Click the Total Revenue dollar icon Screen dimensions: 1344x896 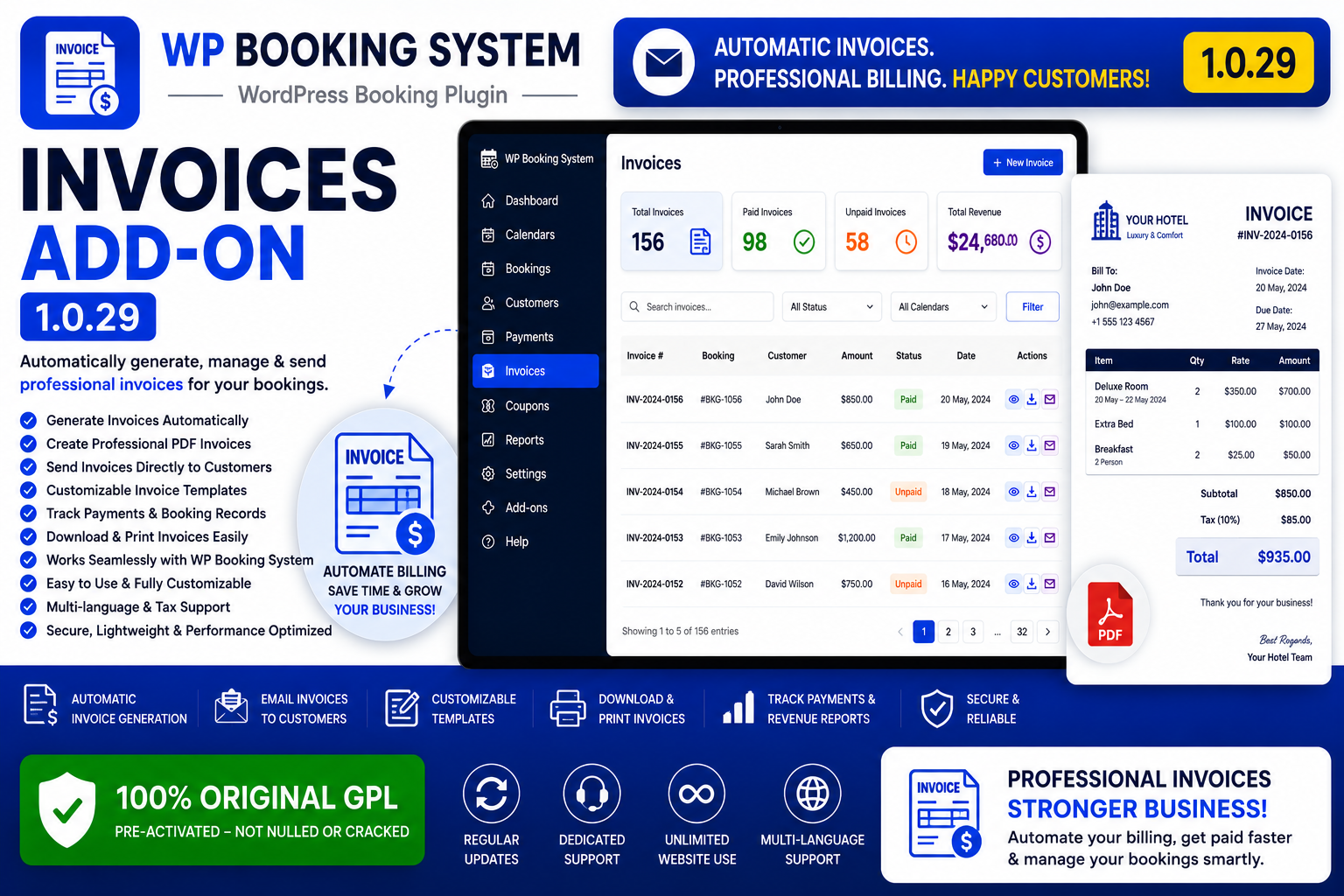click(1039, 241)
